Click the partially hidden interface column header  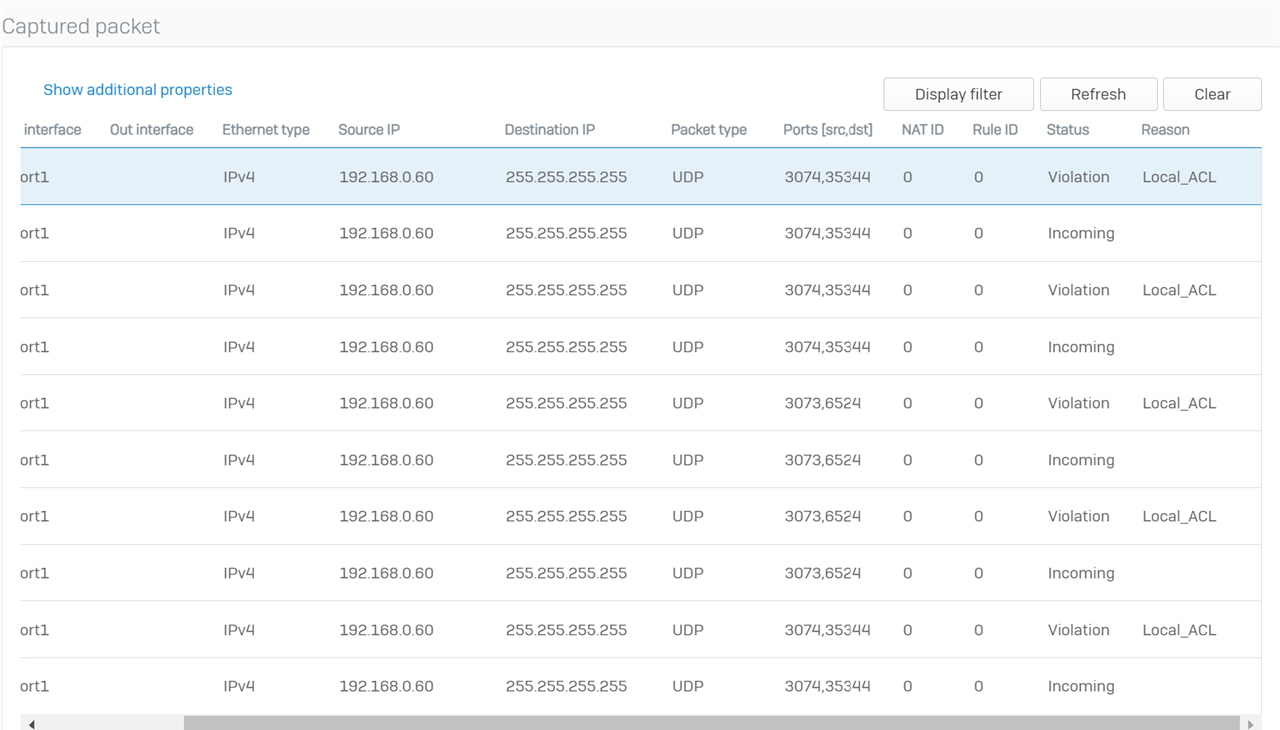coord(52,130)
